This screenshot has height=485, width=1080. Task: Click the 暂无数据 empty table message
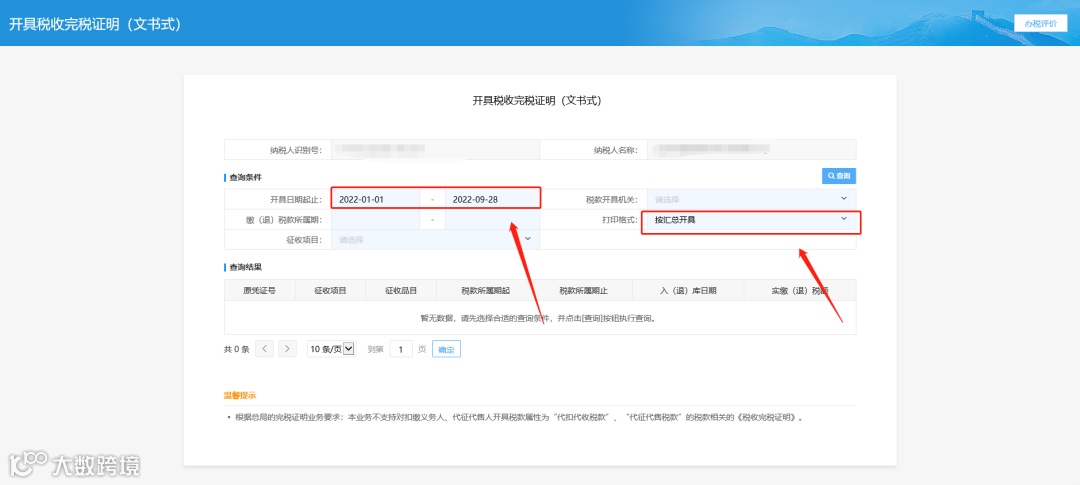pyautogui.click(x=538, y=318)
